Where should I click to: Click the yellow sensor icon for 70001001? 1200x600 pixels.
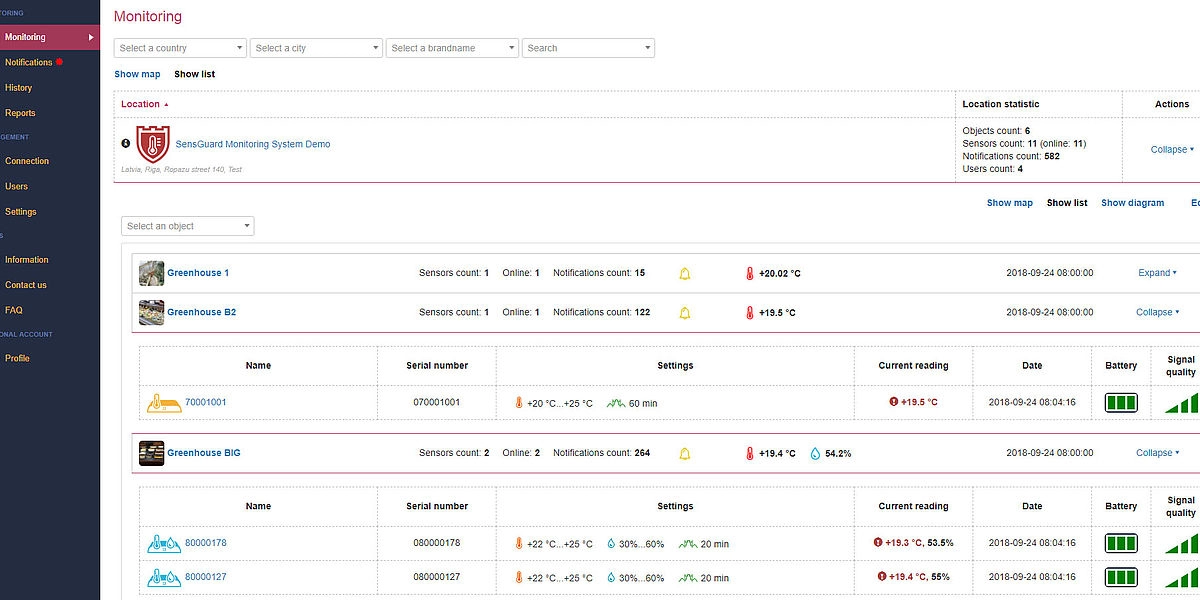pos(164,403)
